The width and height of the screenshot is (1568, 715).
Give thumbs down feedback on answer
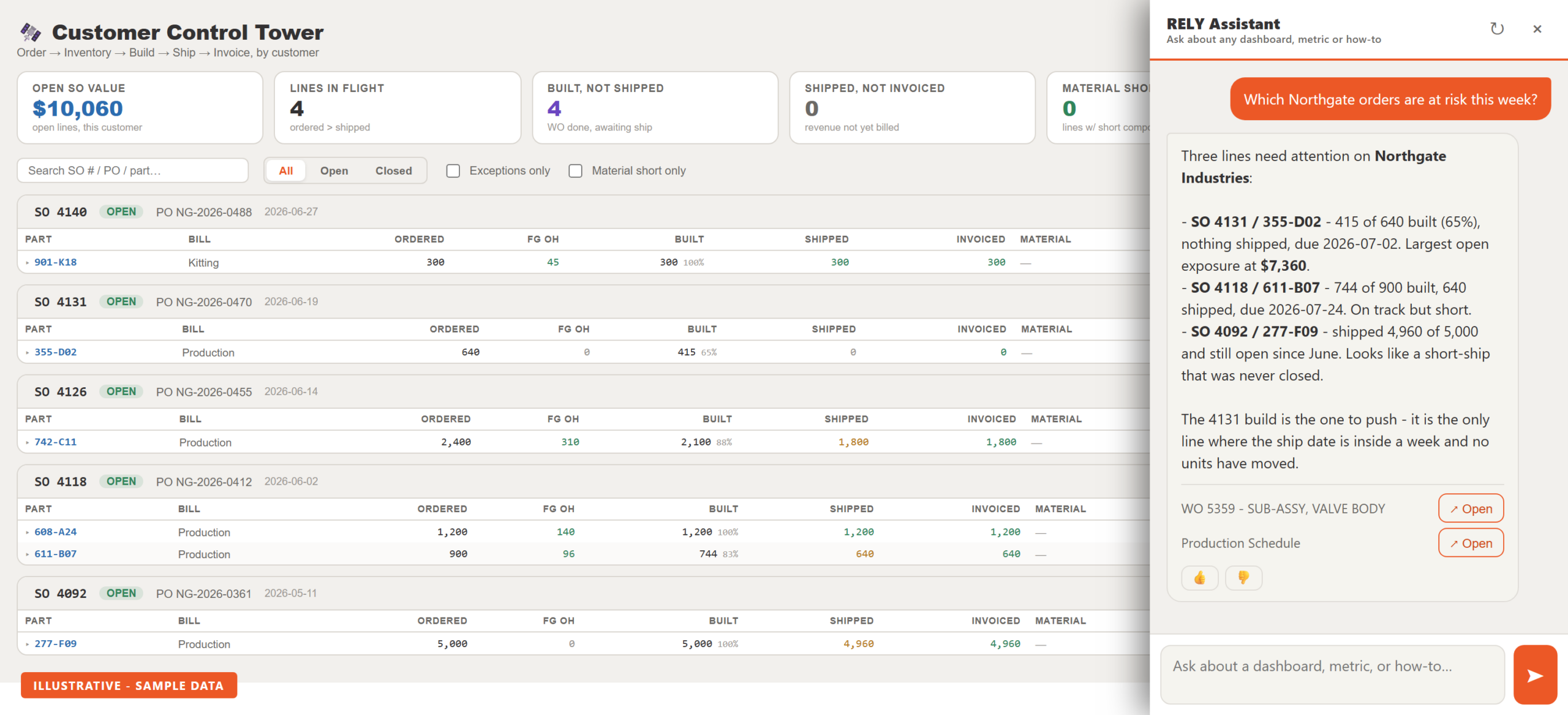[1243, 577]
